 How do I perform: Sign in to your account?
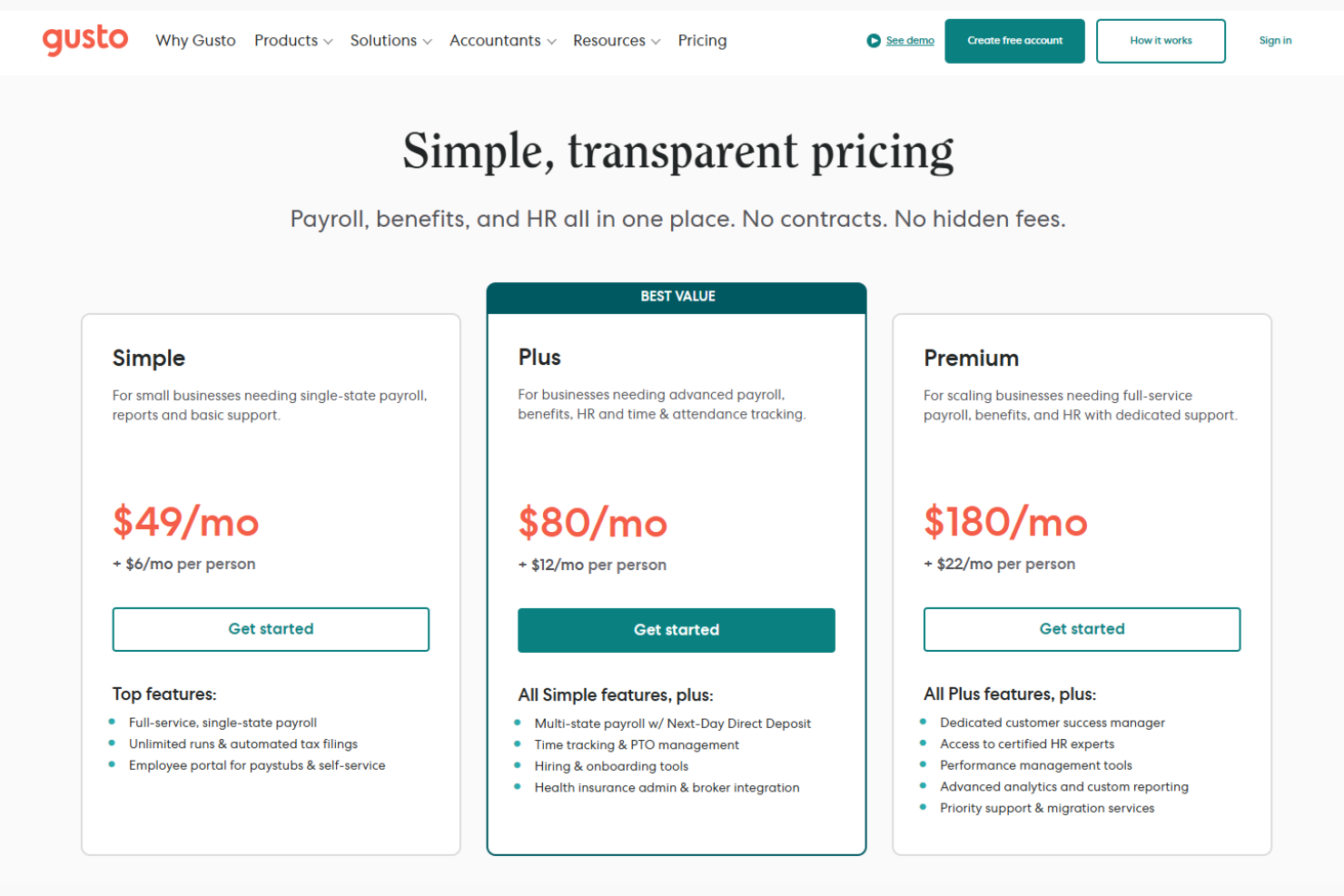1275,40
